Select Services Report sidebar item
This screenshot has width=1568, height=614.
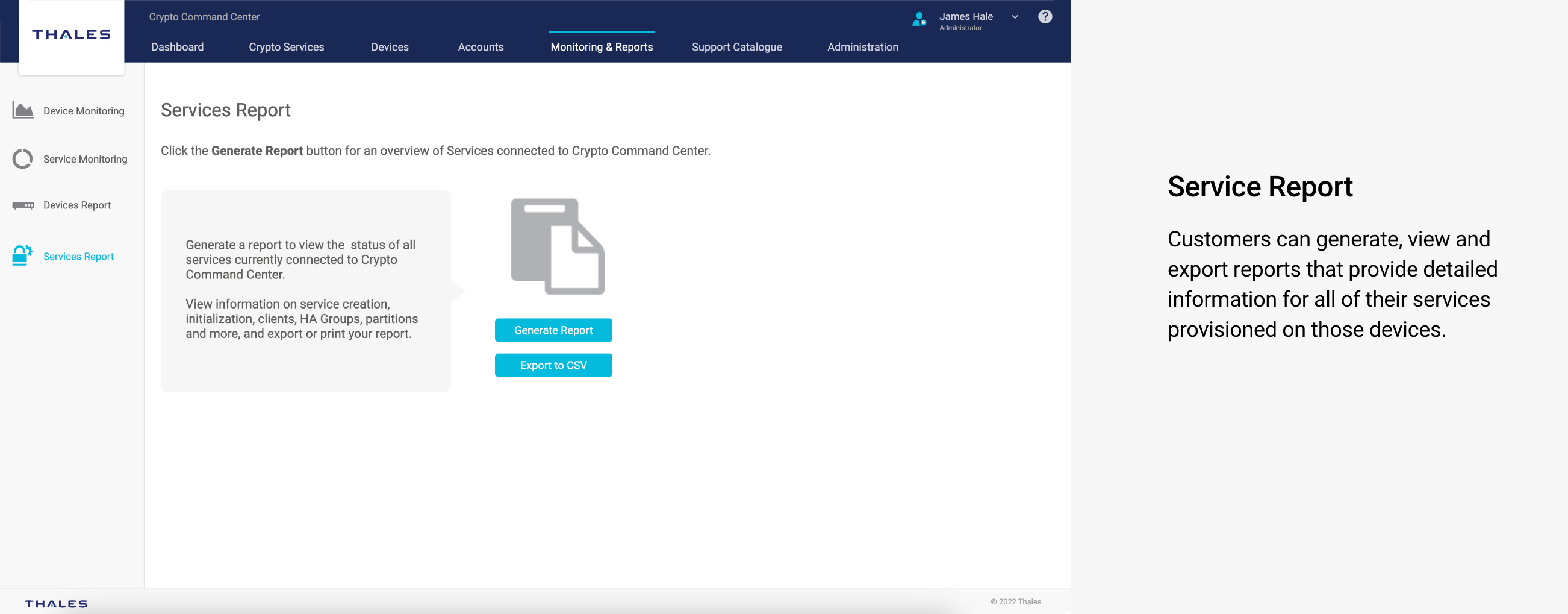(78, 257)
